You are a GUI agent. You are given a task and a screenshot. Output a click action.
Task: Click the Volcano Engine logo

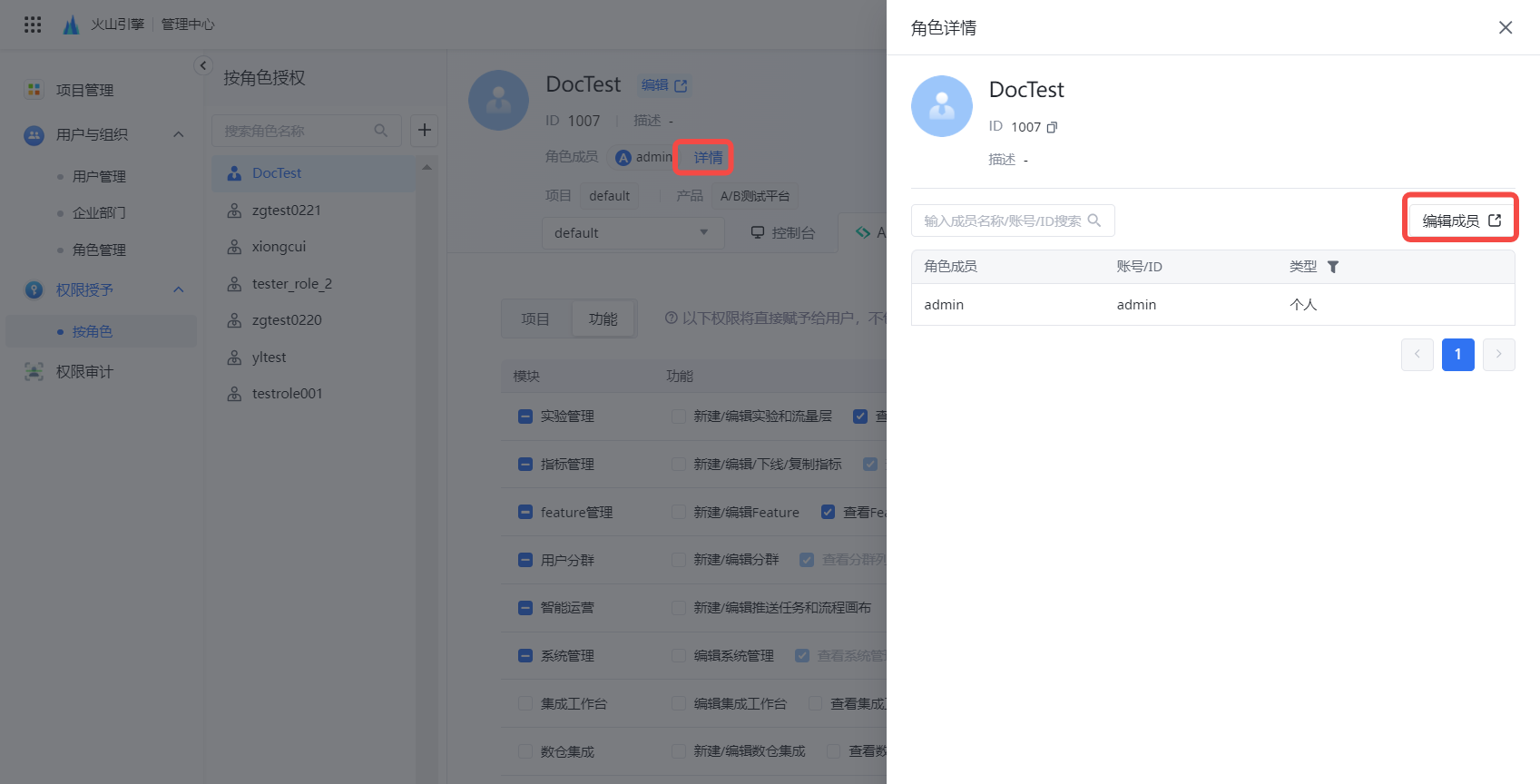(x=71, y=24)
